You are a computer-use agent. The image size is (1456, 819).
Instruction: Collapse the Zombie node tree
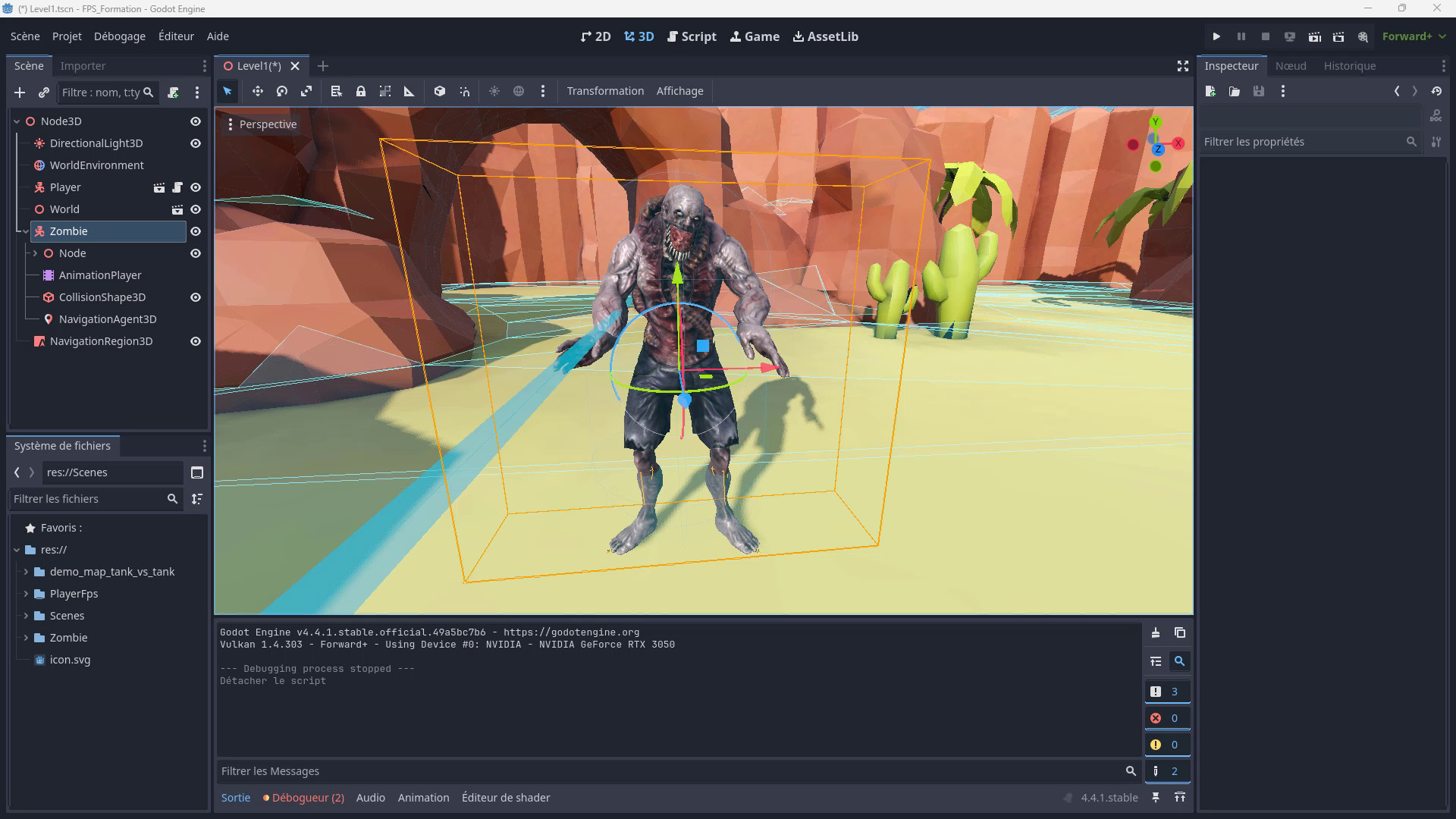click(26, 231)
